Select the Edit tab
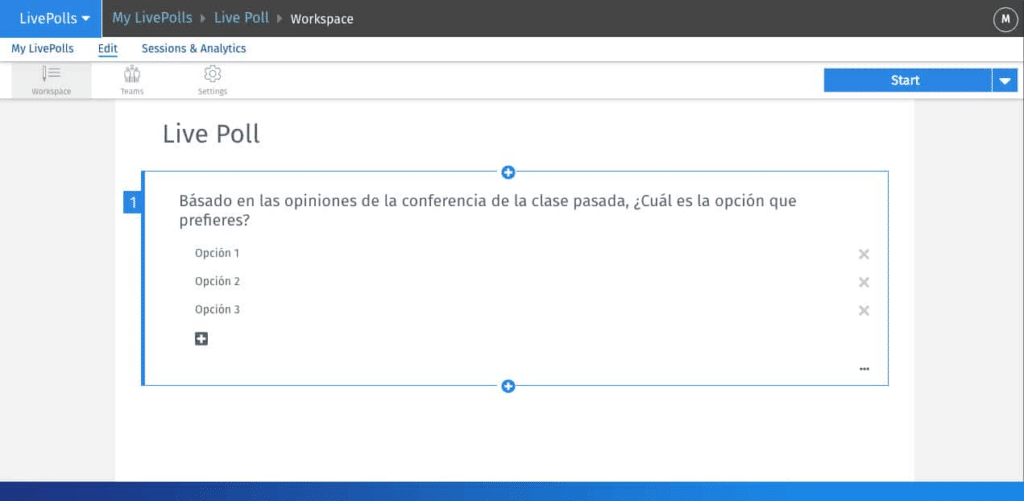The height and width of the screenshot is (501, 1024). (x=108, y=48)
